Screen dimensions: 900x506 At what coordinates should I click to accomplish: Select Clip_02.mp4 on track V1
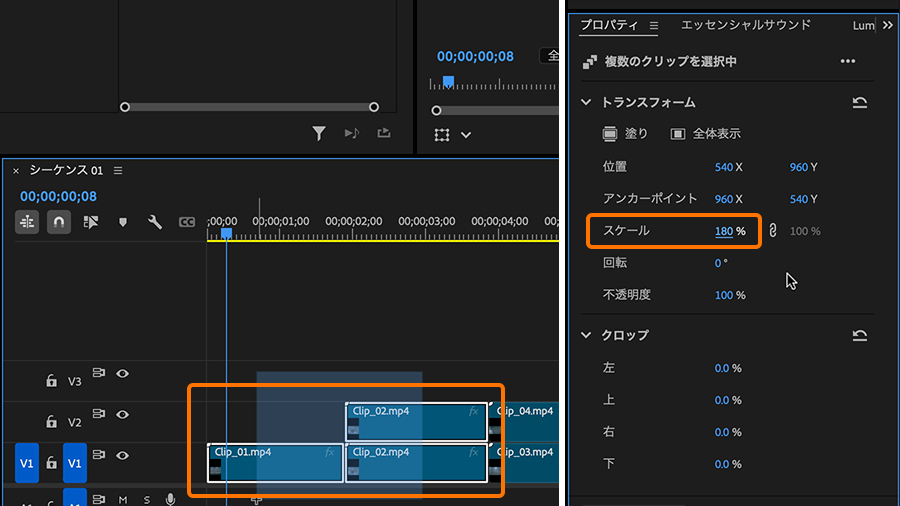coord(417,463)
